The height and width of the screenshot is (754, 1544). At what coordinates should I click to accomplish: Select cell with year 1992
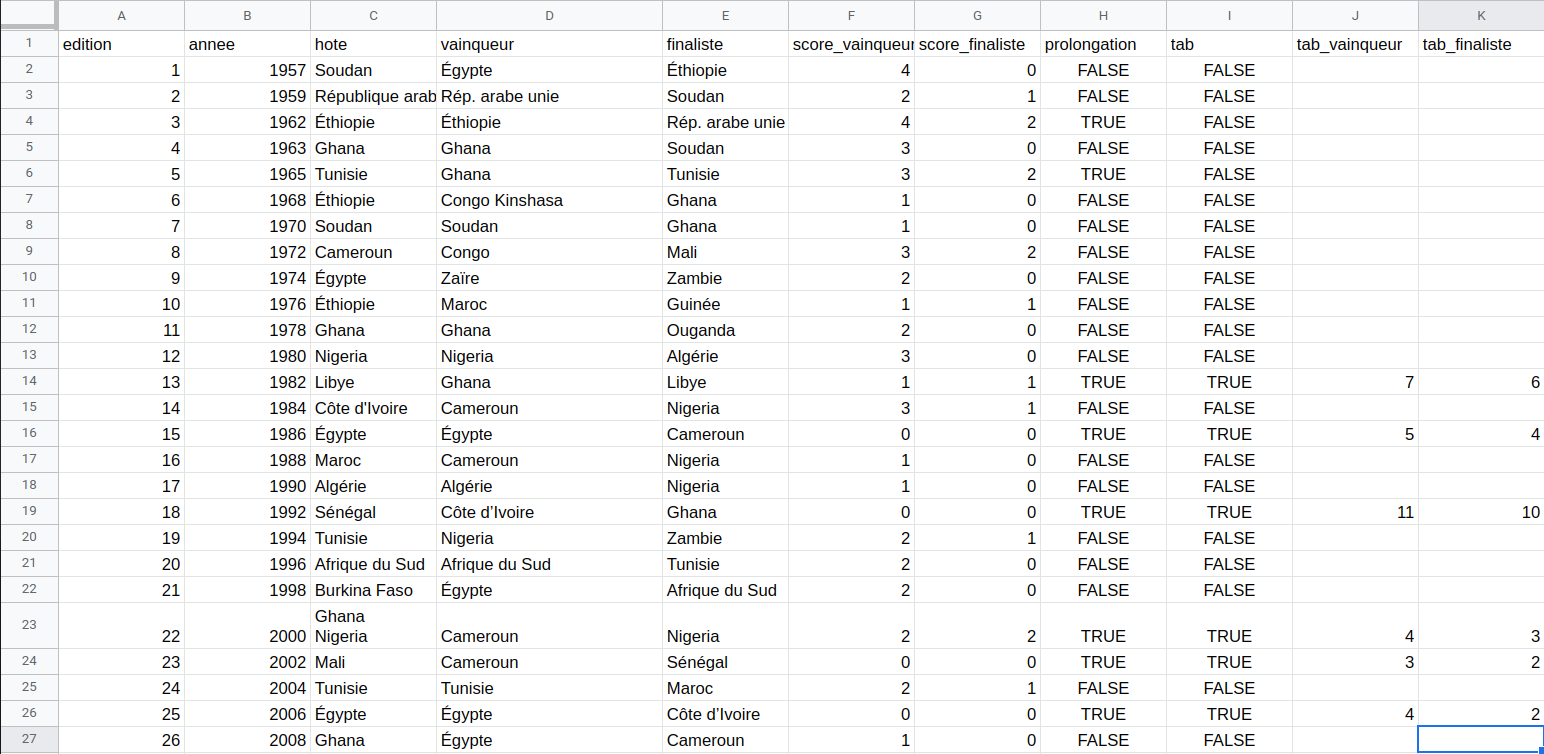pyautogui.click(x=248, y=512)
